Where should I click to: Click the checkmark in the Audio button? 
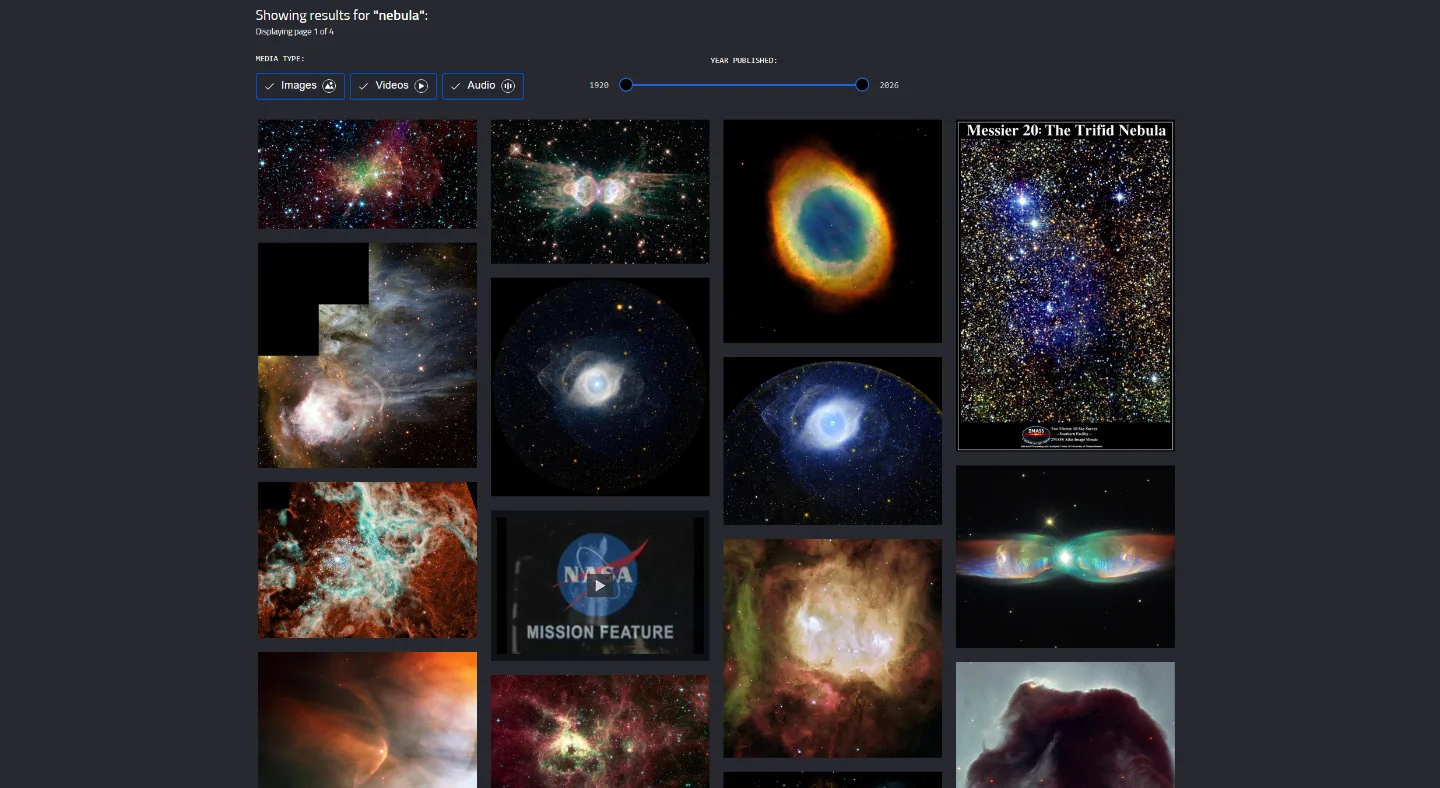tap(456, 86)
